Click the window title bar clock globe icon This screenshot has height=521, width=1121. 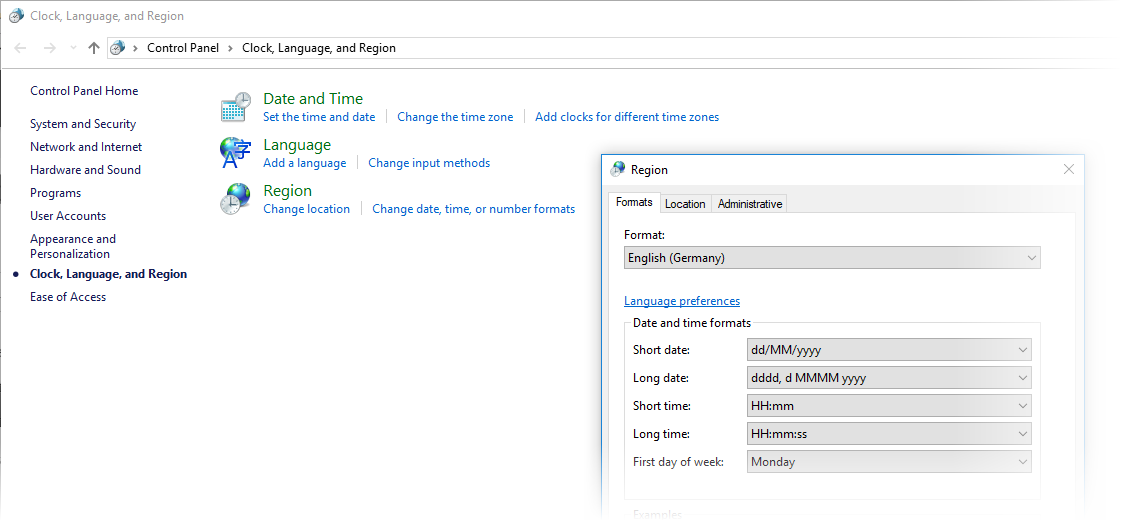pyautogui.click(x=16, y=16)
